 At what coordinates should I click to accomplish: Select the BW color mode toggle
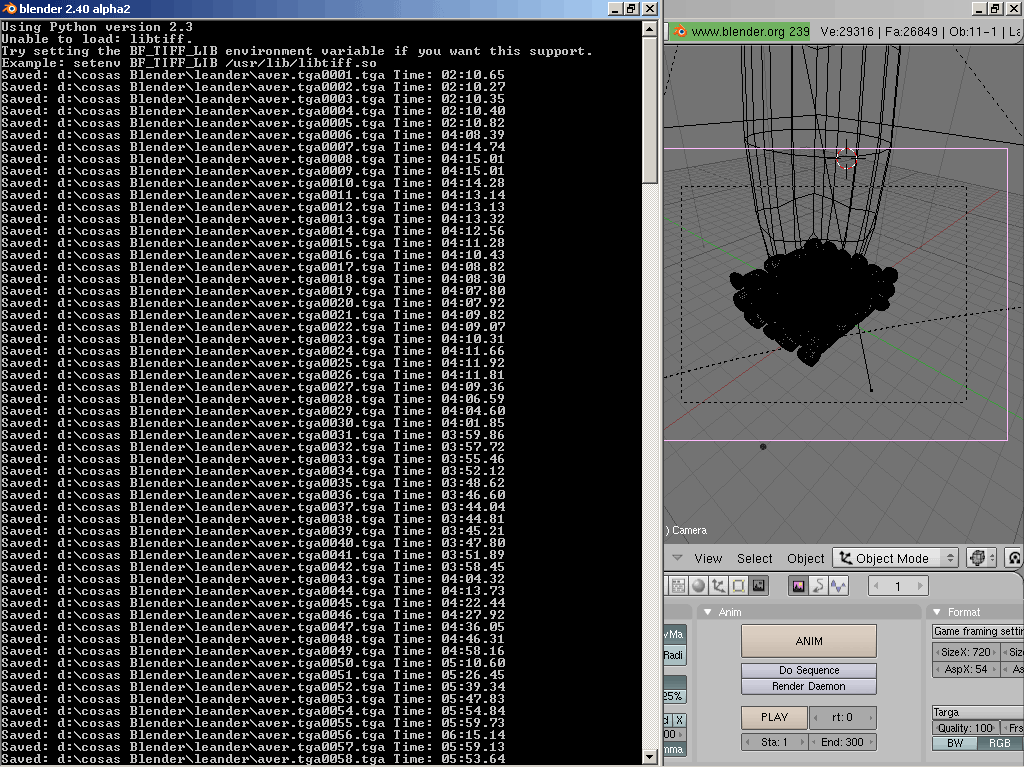[x=955, y=743]
